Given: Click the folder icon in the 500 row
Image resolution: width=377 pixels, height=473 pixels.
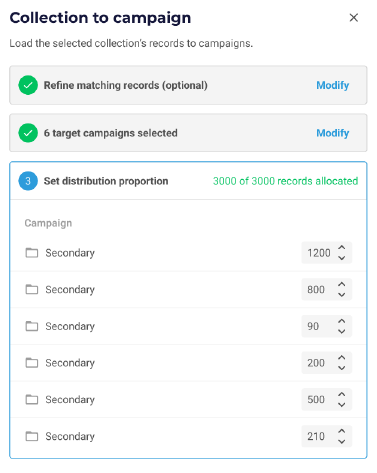Looking at the screenshot, I should 32,399.
